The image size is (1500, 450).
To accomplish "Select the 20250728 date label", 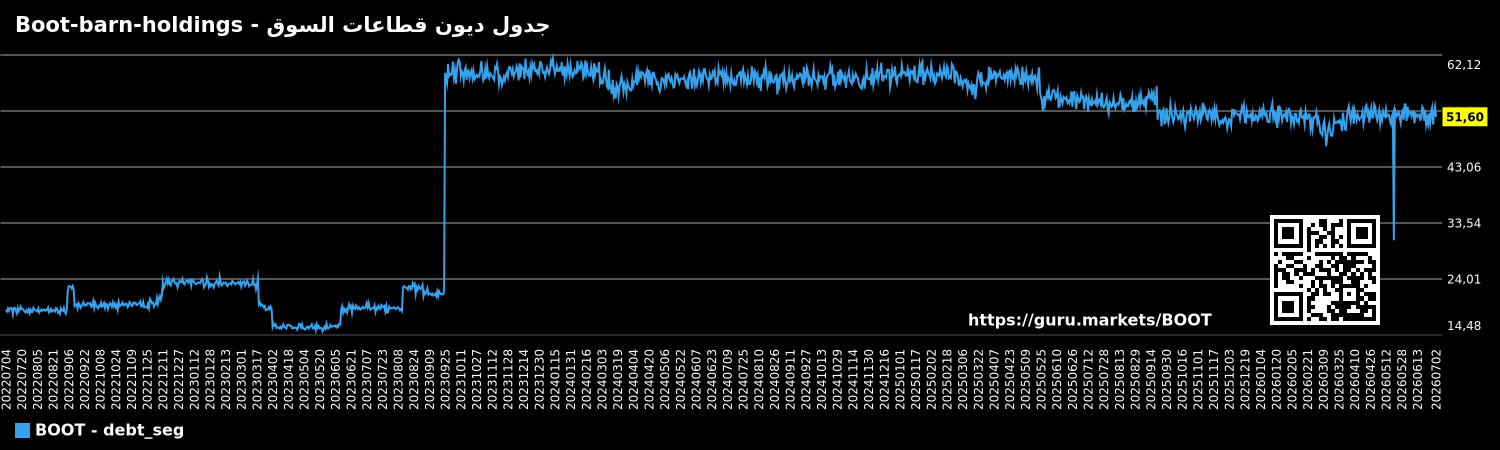I will (1105, 378).
